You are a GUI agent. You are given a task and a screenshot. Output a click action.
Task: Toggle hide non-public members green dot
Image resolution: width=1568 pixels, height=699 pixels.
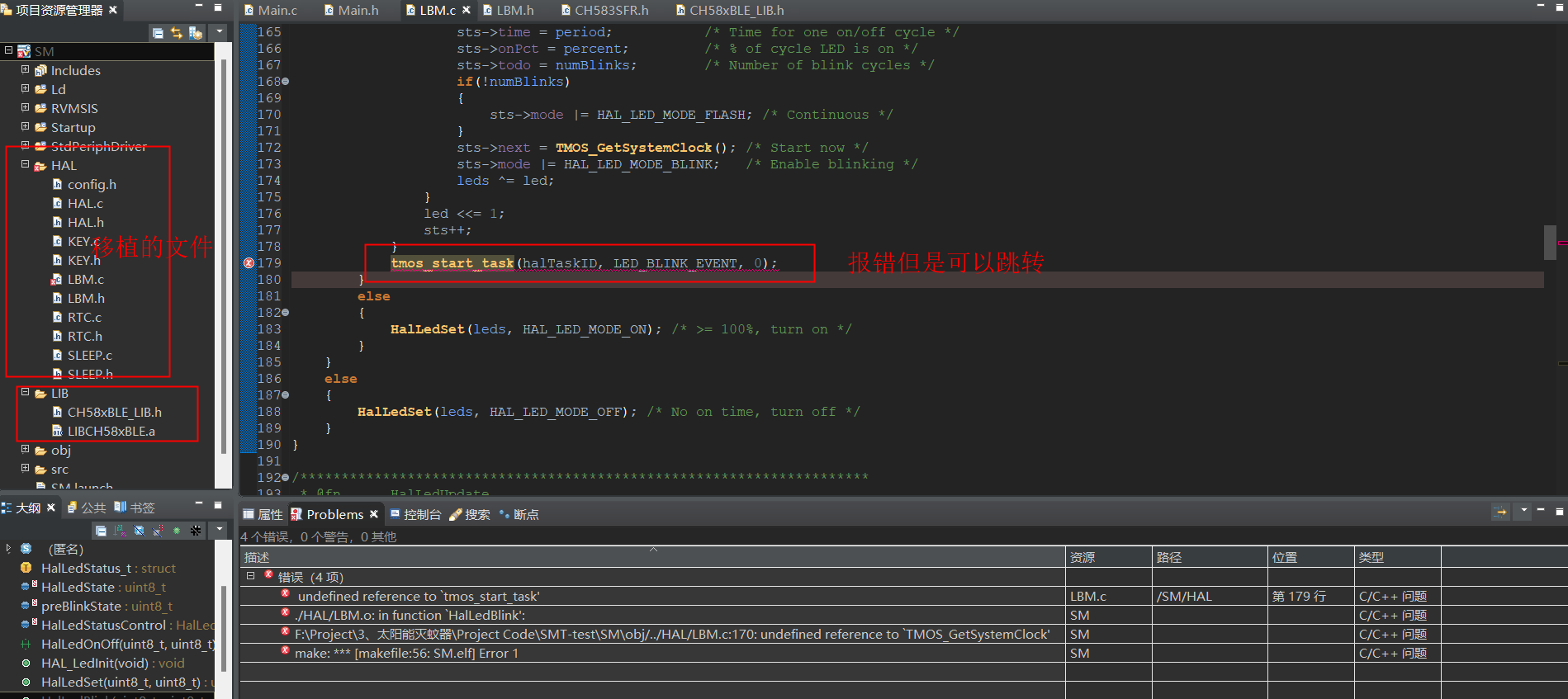coord(177,531)
